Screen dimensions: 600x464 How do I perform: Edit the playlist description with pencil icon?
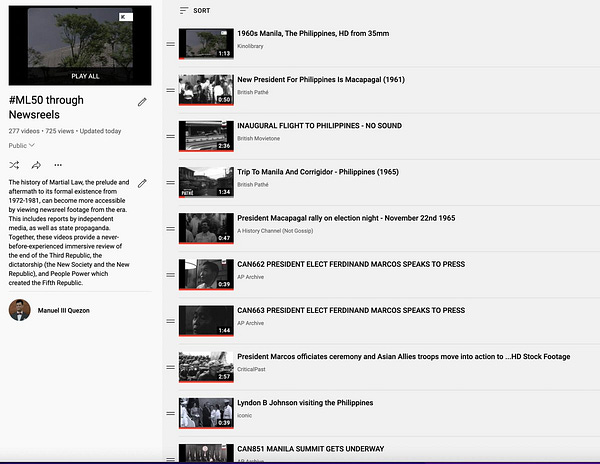tap(142, 183)
